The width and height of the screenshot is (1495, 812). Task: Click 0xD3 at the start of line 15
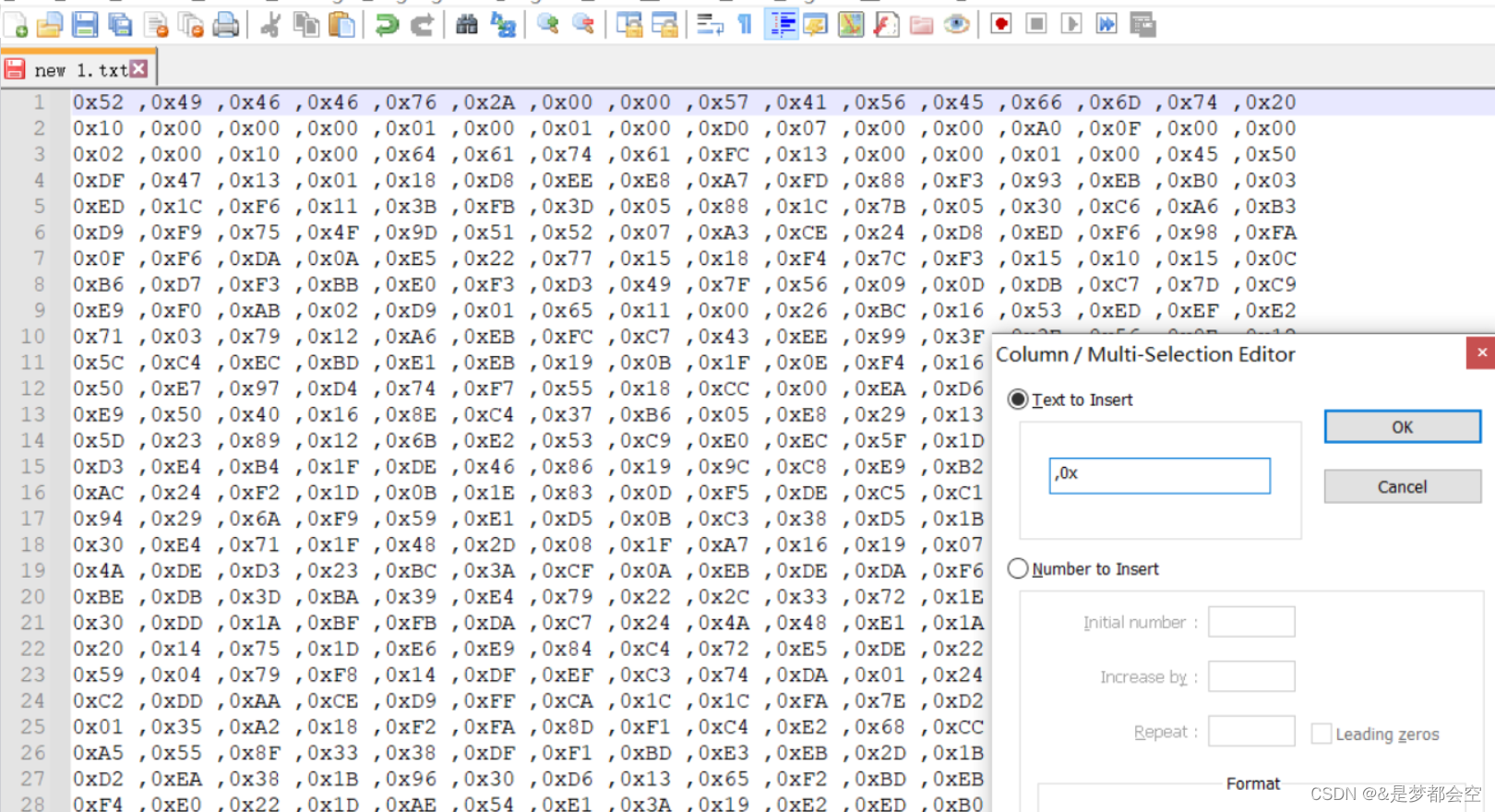[x=98, y=467]
